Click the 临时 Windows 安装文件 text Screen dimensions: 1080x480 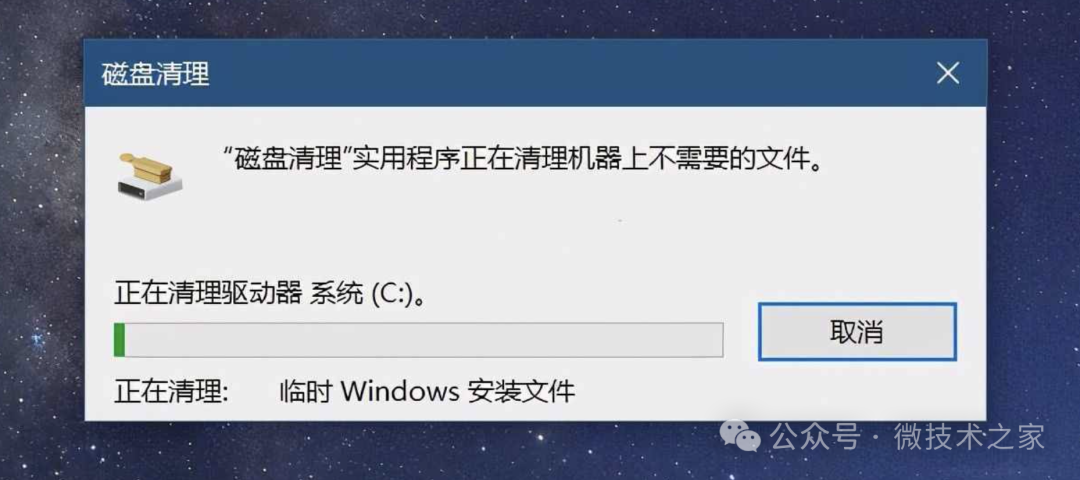(427, 392)
